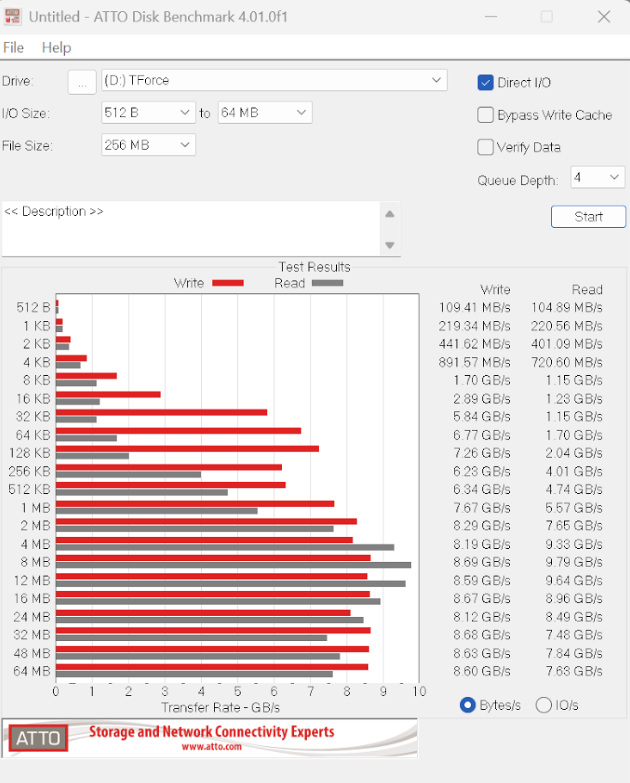Click the ATTO Disk Benchmark title bar icon

[12, 16]
